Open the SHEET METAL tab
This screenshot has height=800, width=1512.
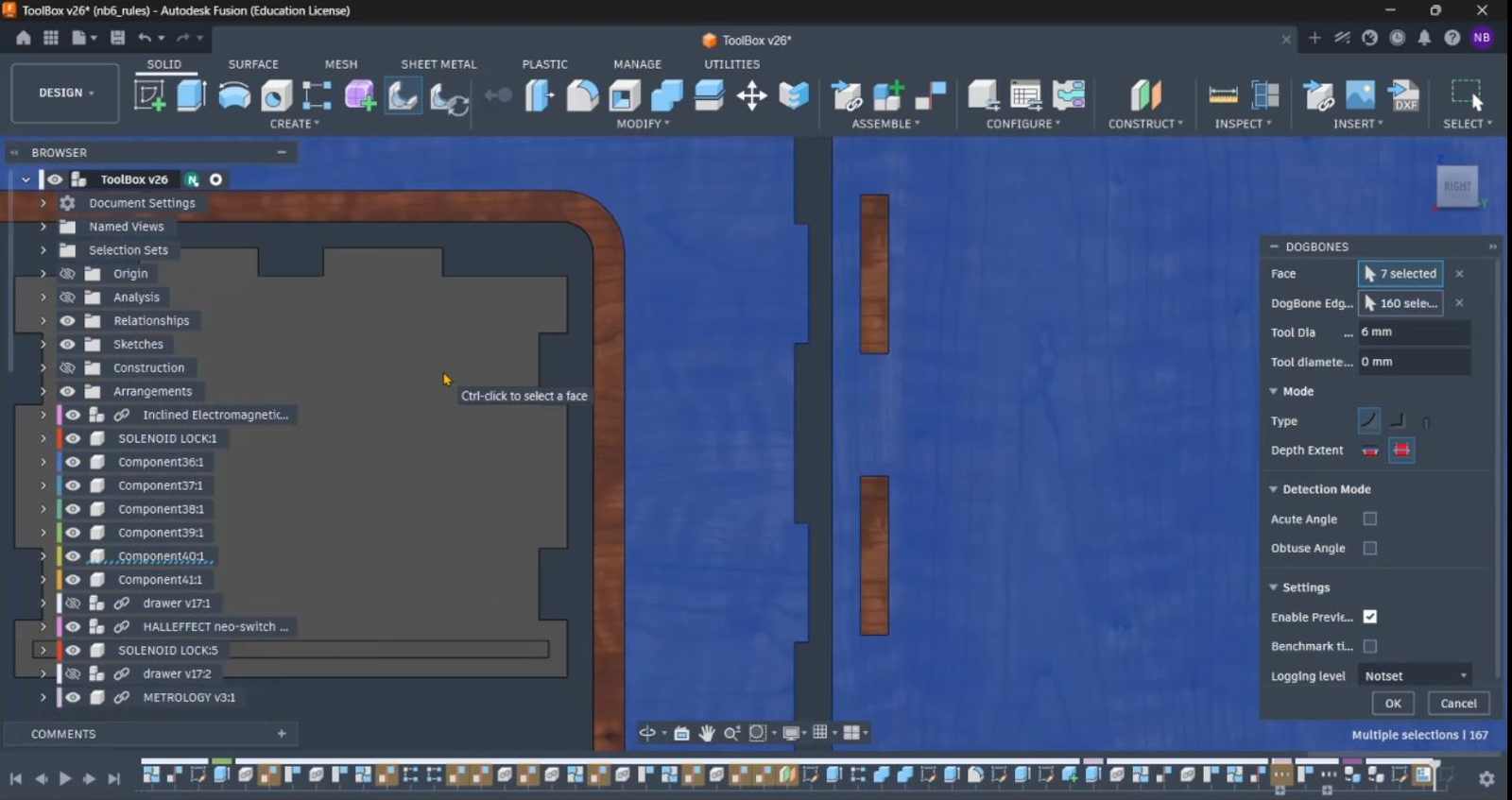pos(438,64)
